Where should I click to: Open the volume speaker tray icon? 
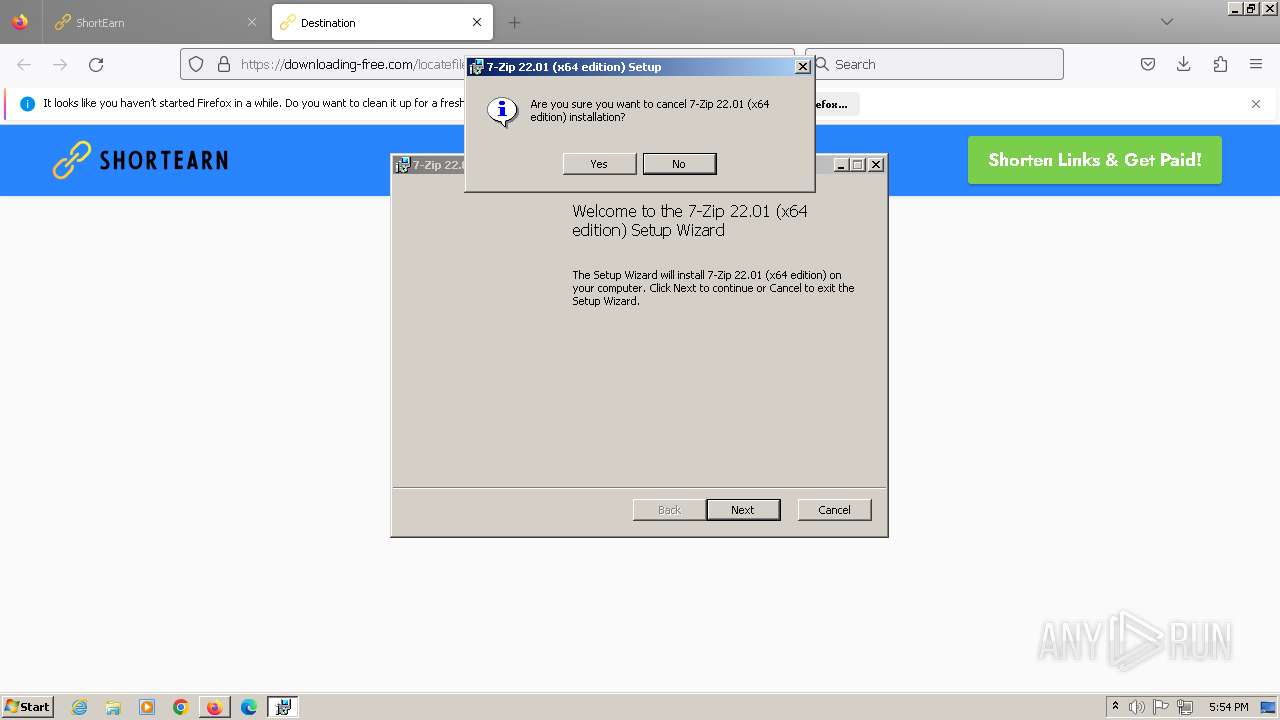1137,707
